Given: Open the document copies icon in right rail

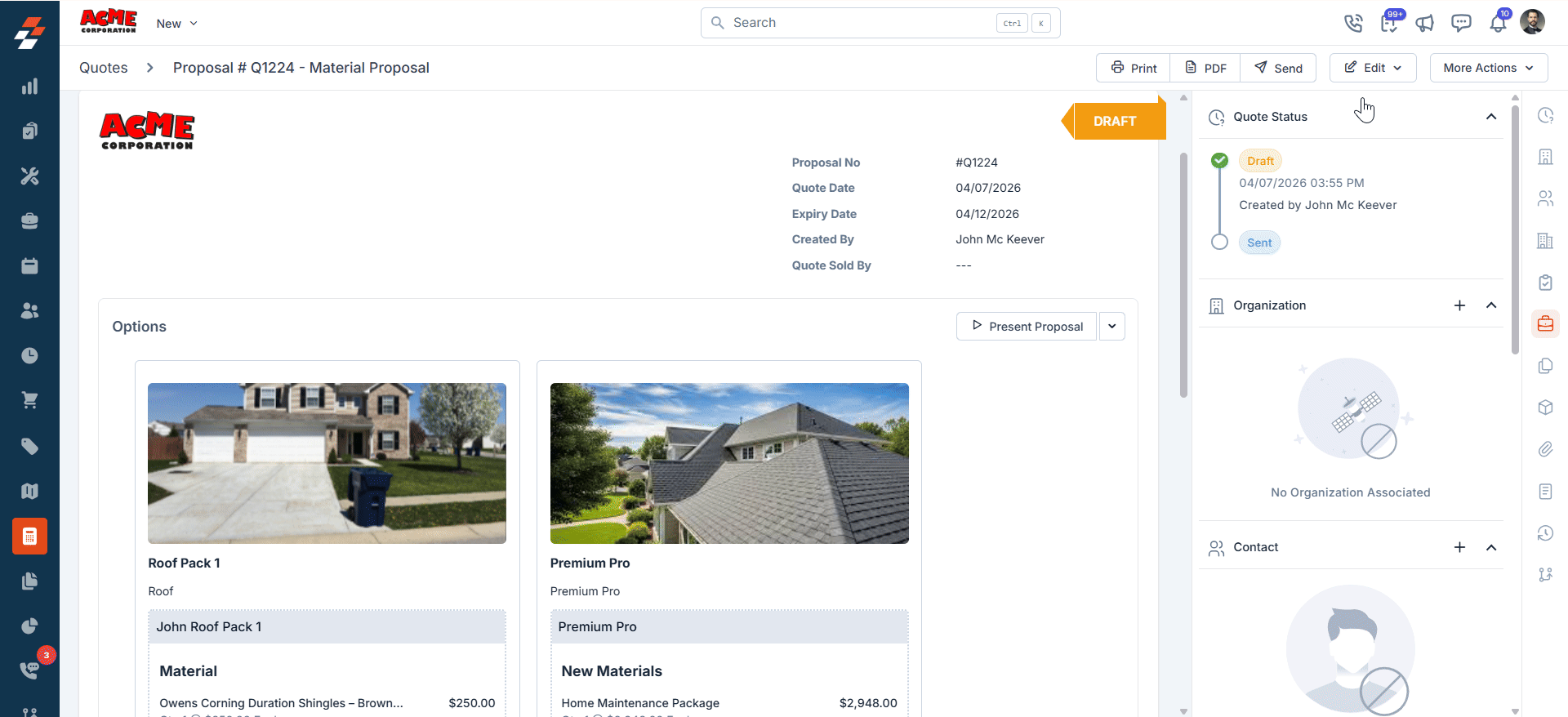Looking at the screenshot, I should tap(1545, 366).
